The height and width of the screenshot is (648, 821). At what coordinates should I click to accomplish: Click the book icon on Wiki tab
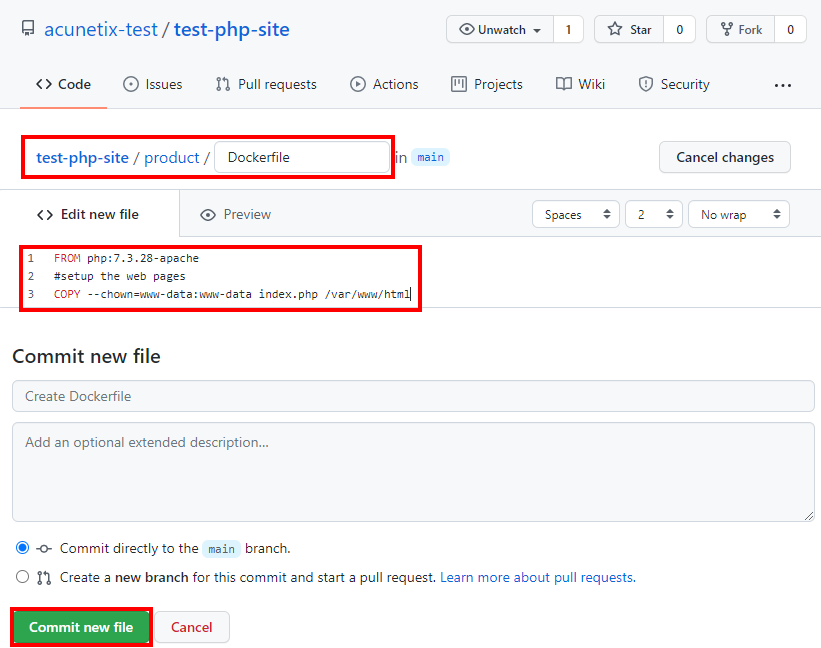(x=563, y=84)
